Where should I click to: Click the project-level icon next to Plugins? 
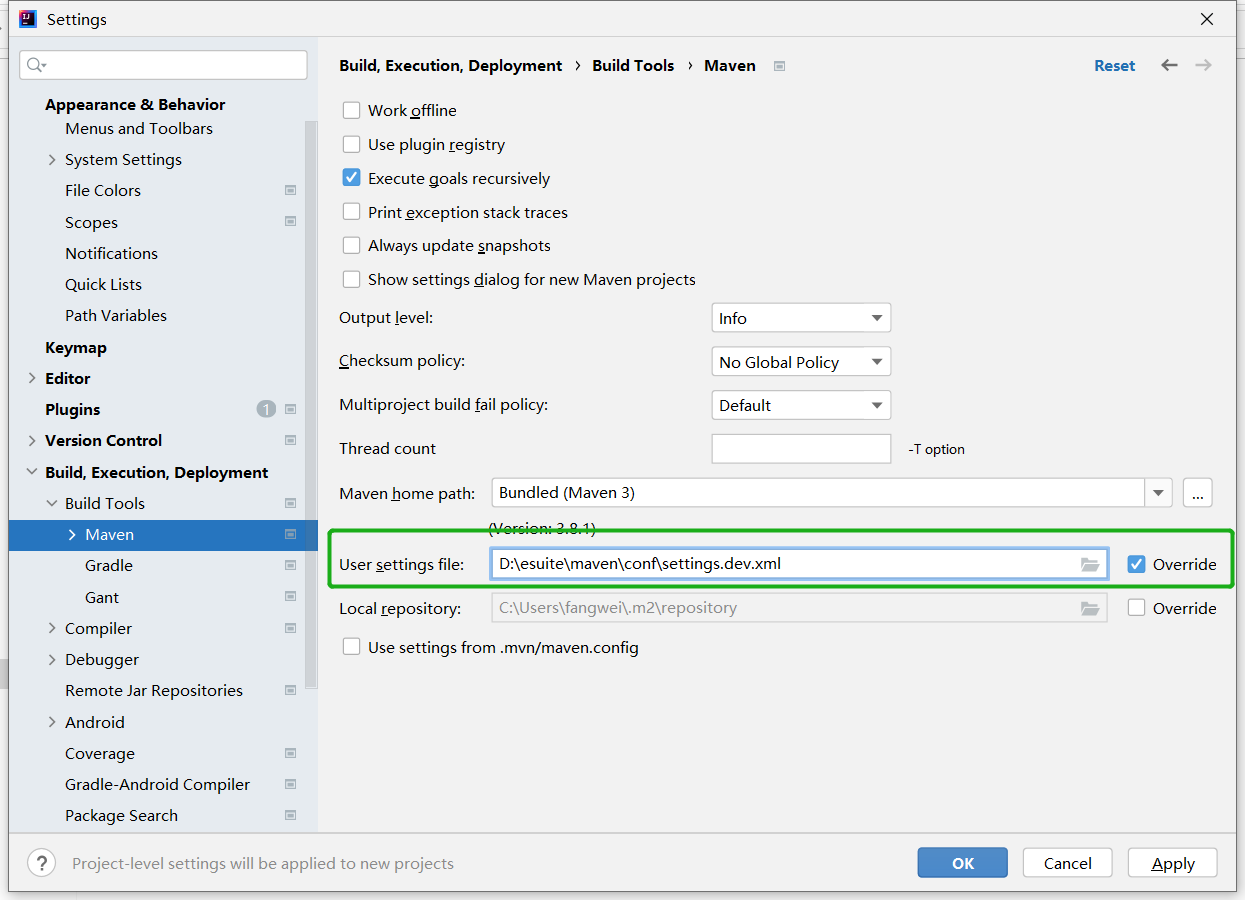290,409
